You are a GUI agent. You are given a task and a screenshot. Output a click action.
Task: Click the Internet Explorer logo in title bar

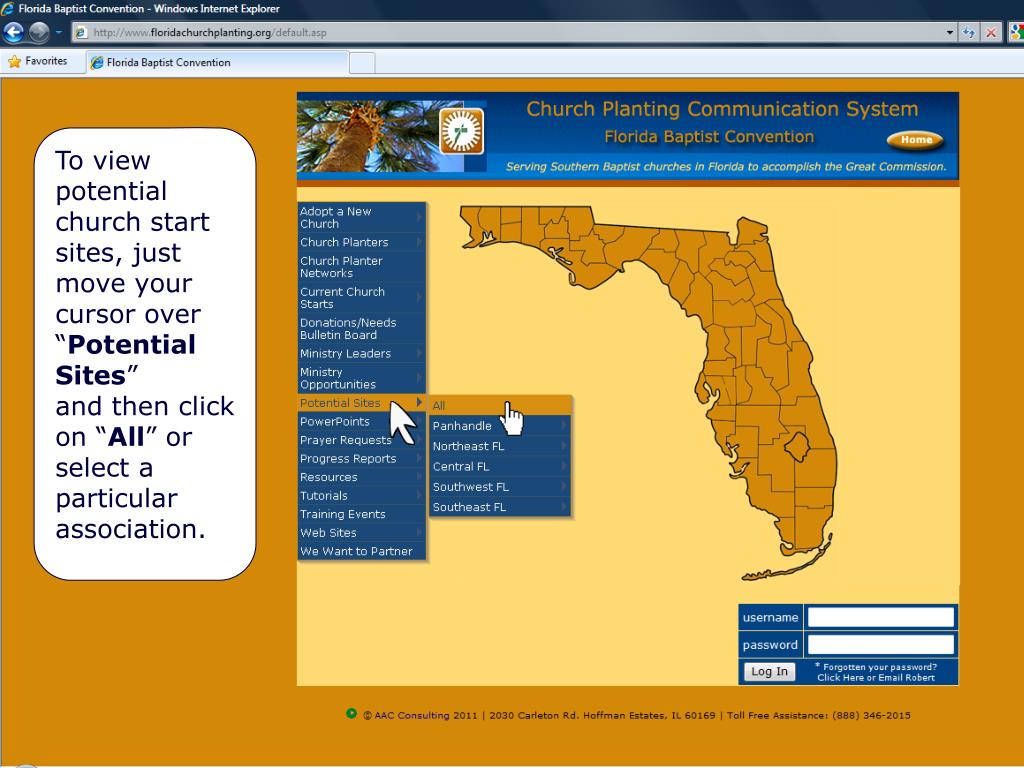pos(8,8)
